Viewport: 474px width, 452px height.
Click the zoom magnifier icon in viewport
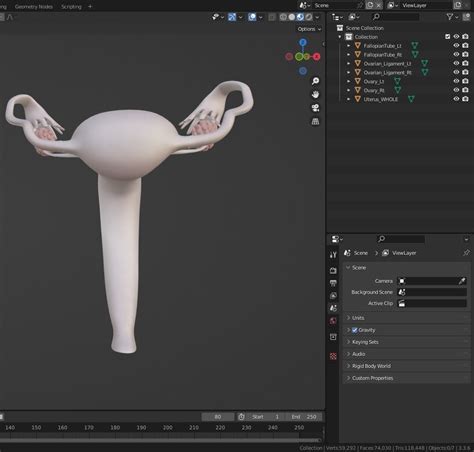tap(315, 81)
